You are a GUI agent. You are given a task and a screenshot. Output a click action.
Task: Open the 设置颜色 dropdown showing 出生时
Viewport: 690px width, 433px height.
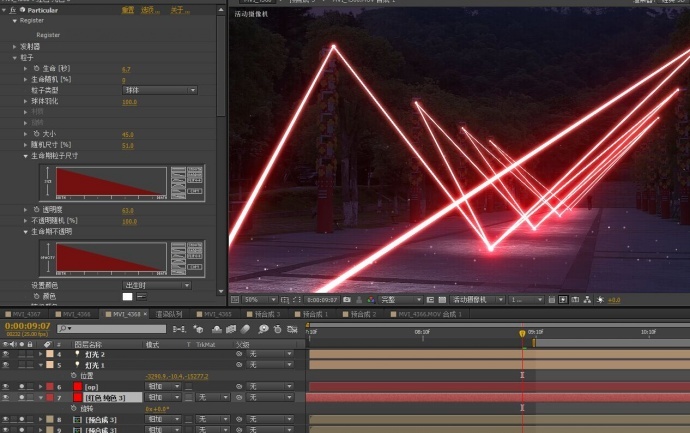point(158,285)
